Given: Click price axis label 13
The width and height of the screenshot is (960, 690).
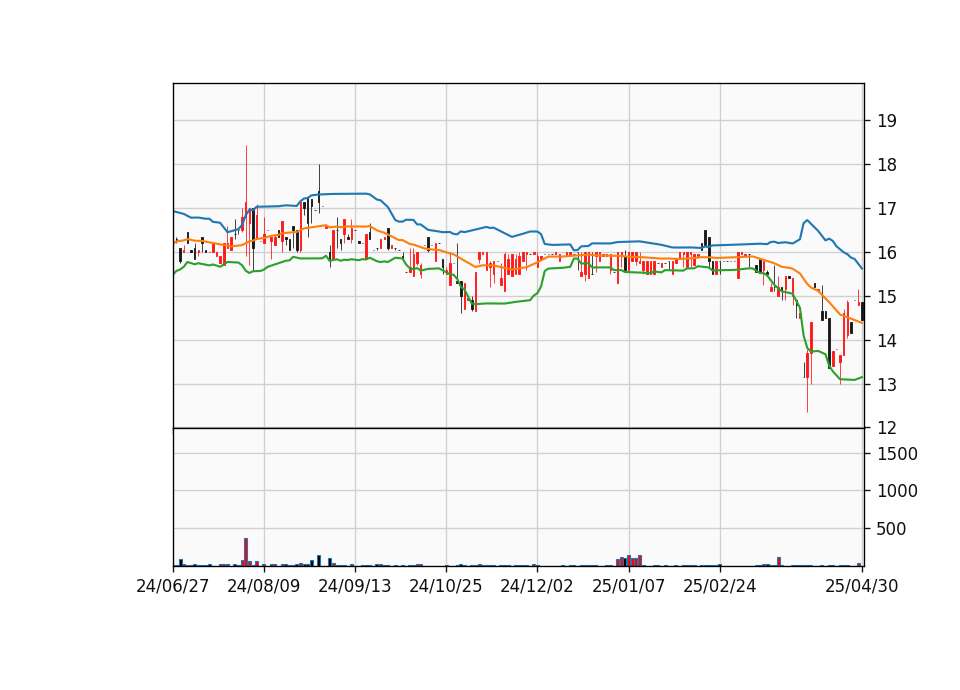Looking at the screenshot, I should coord(887,384).
